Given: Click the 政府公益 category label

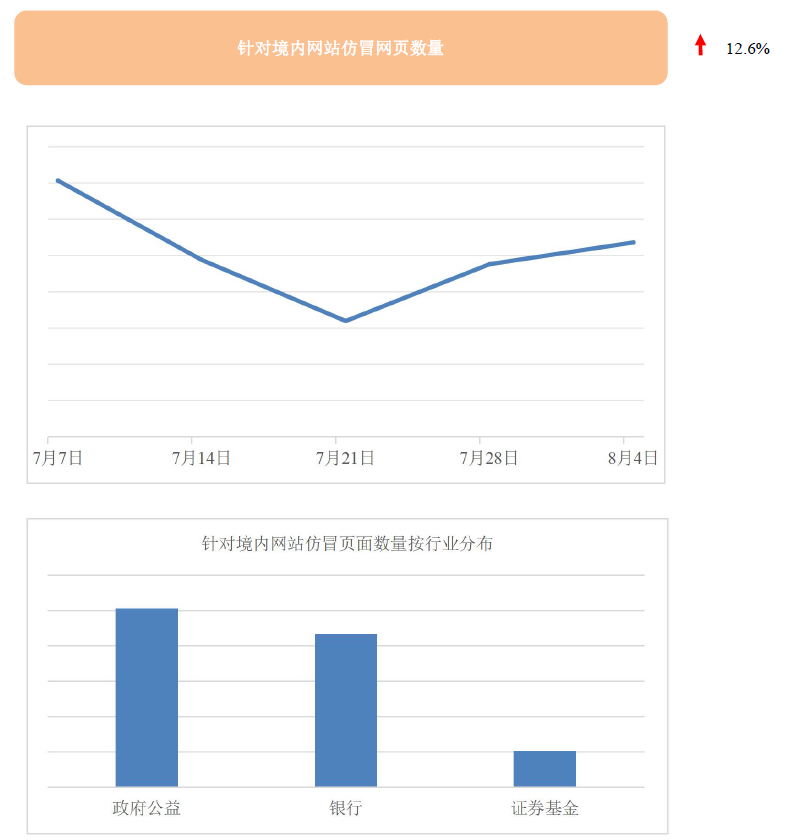Looking at the screenshot, I should click(146, 808).
